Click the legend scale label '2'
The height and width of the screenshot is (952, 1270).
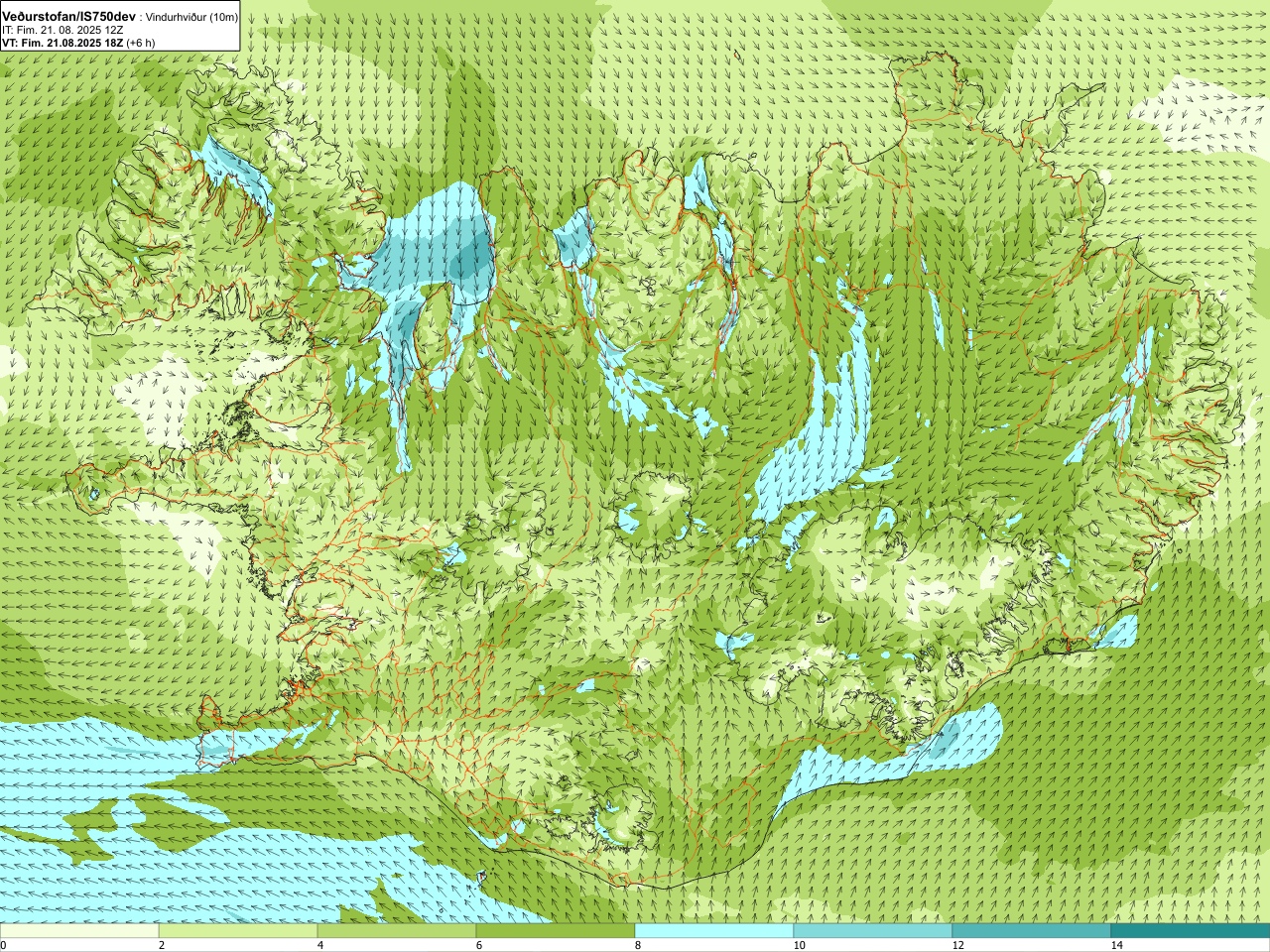click(162, 945)
